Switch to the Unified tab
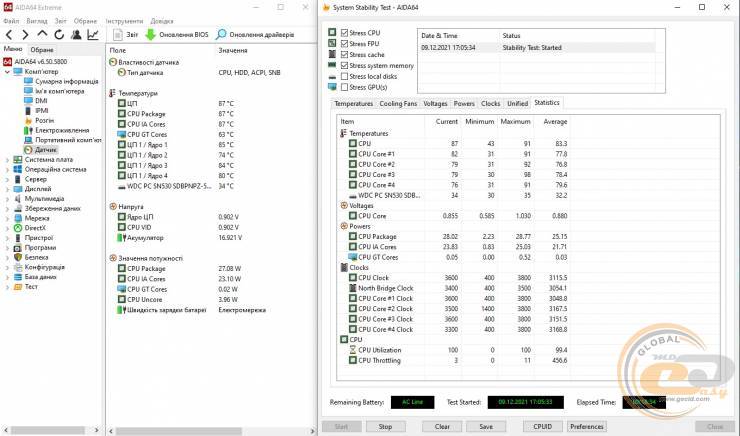 click(517, 103)
